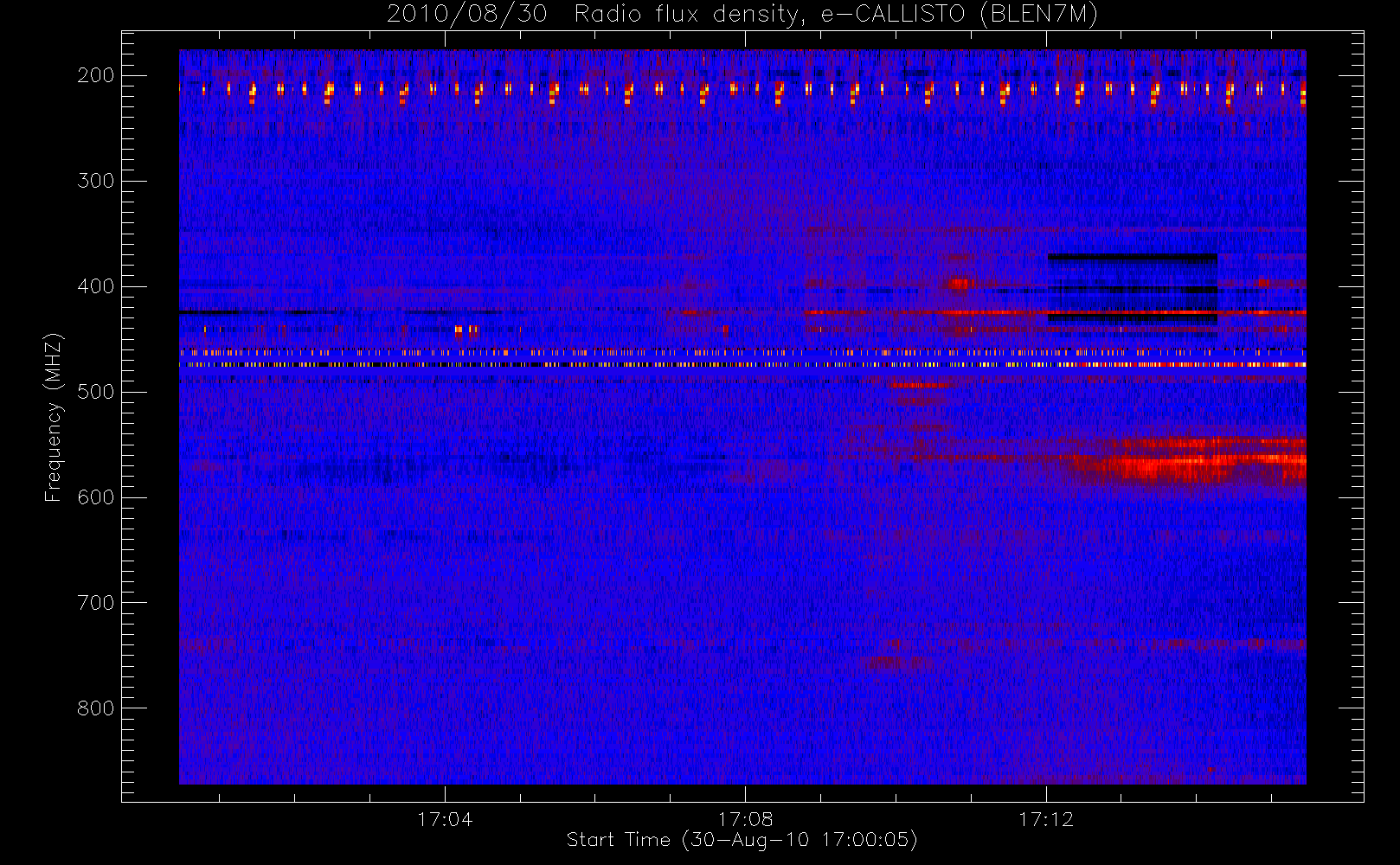Click the '17:08' time tick label
Image resolution: width=1400 pixels, height=865 pixels.
[x=745, y=819]
